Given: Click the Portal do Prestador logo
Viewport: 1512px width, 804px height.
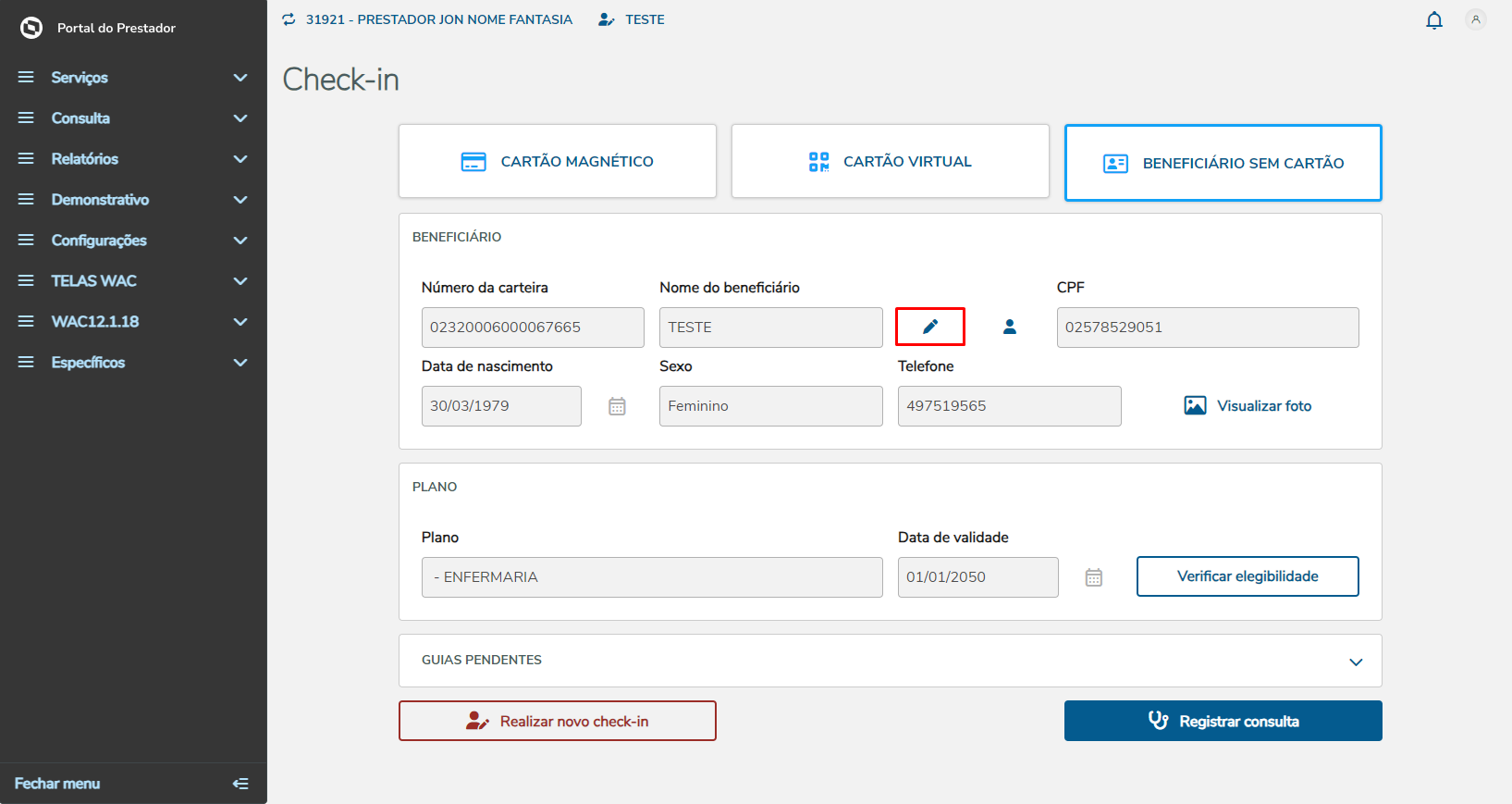Looking at the screenshot, I should point(31,28).
